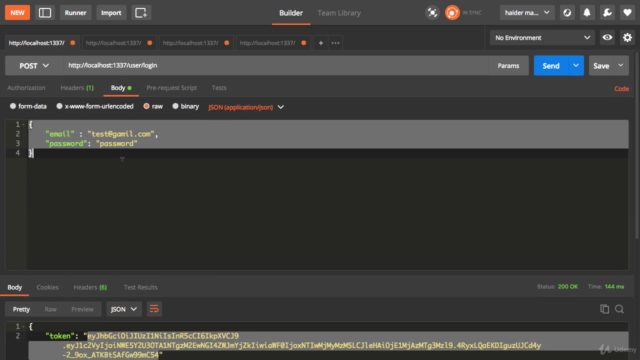The height and width of the screenshot is (360, 640).
Task: Click the "email" key in body
Action: [x=60, y=134]
